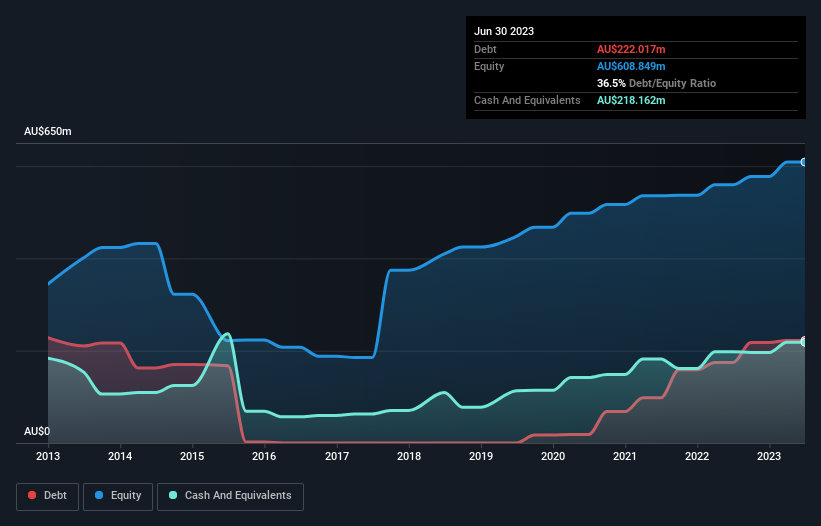
Task: Click the blue Equity legend dot
Action: (x=99, y=495)
